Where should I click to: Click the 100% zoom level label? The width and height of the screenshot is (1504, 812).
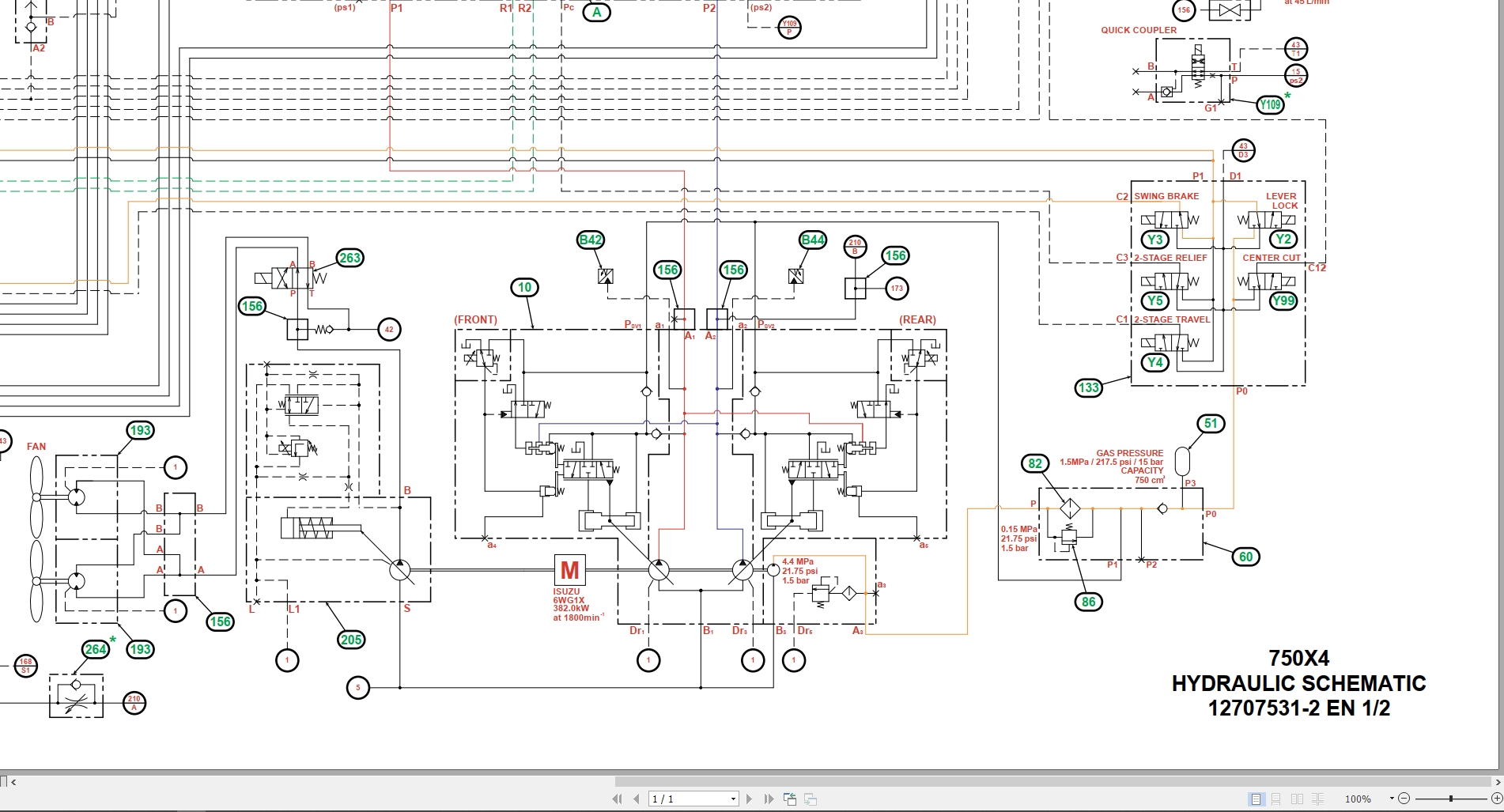coord(1360,799)
